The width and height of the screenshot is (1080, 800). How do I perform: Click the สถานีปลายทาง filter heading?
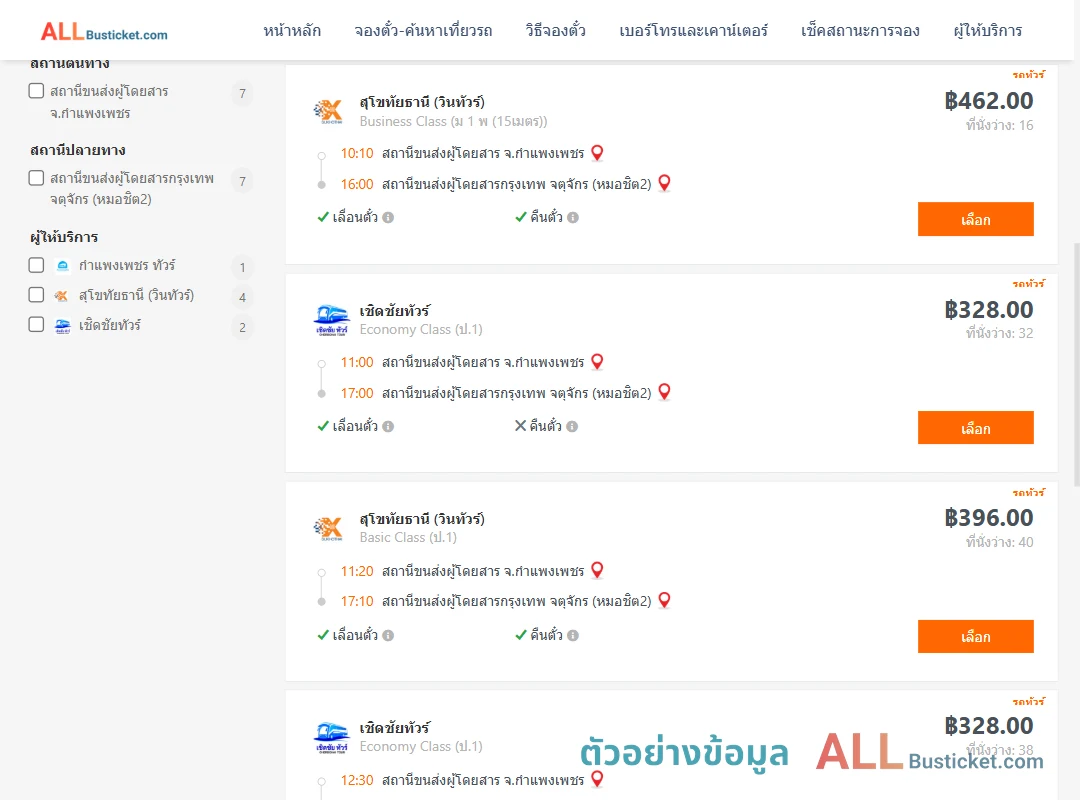click(78, 150)
